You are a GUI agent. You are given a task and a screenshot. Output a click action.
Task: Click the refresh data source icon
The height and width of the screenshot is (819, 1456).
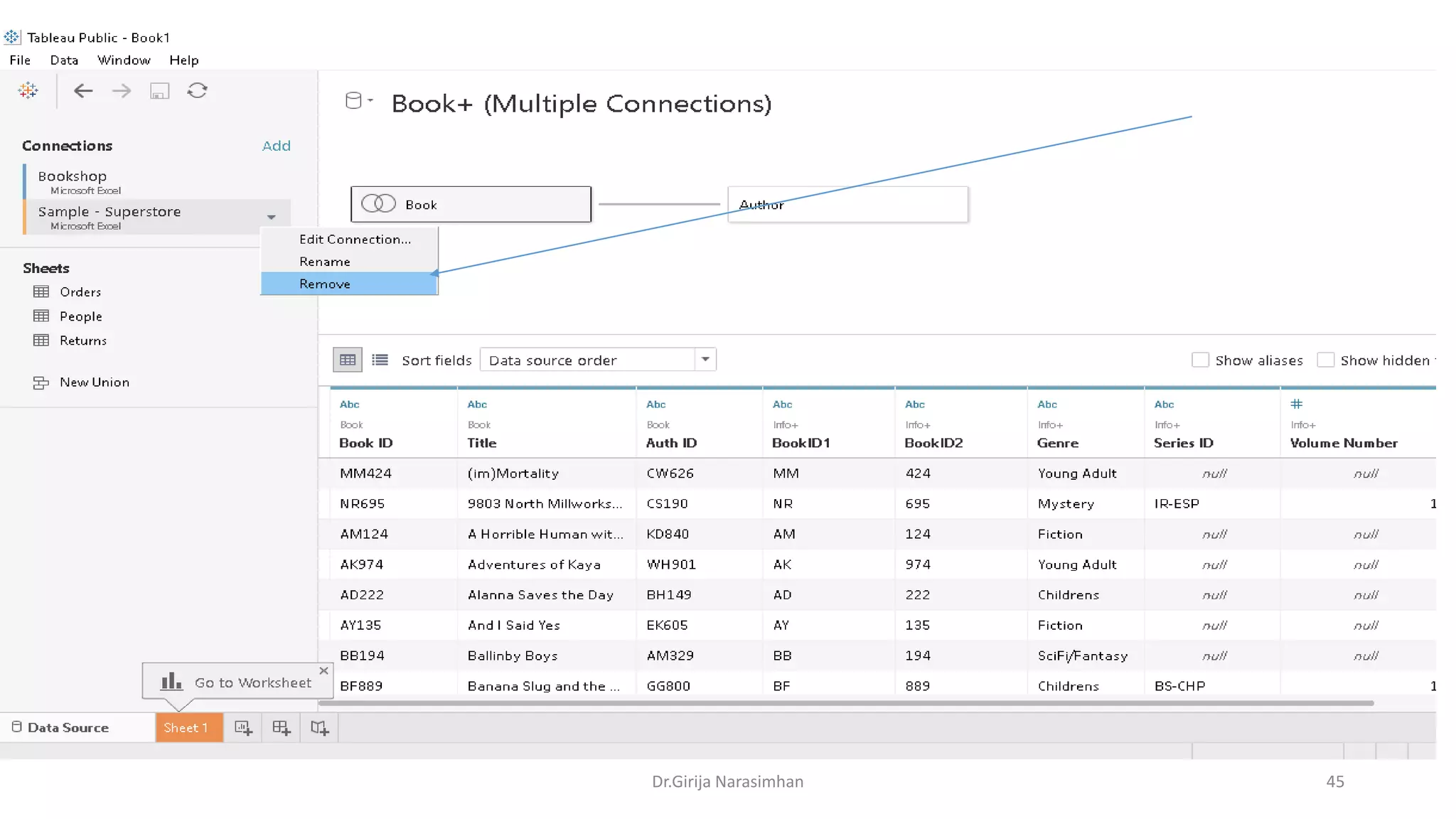pos(197,90)
